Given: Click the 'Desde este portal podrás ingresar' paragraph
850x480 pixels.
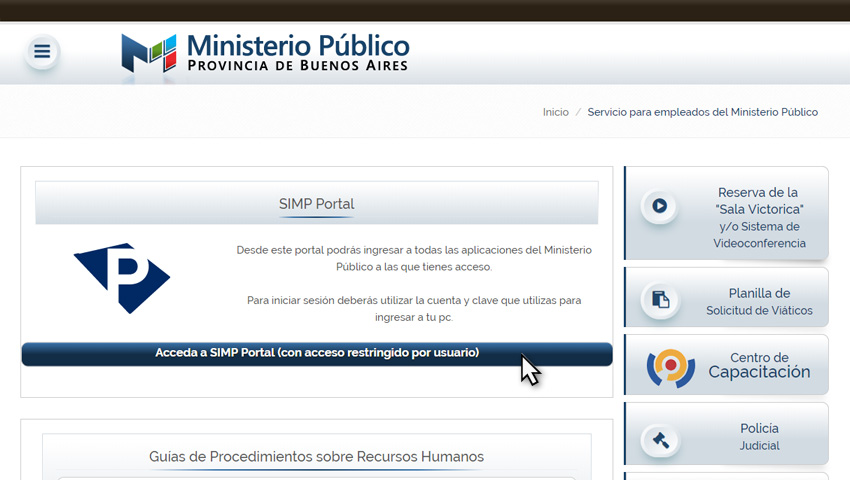Looking at the screenshot, I should coord(414,258).
